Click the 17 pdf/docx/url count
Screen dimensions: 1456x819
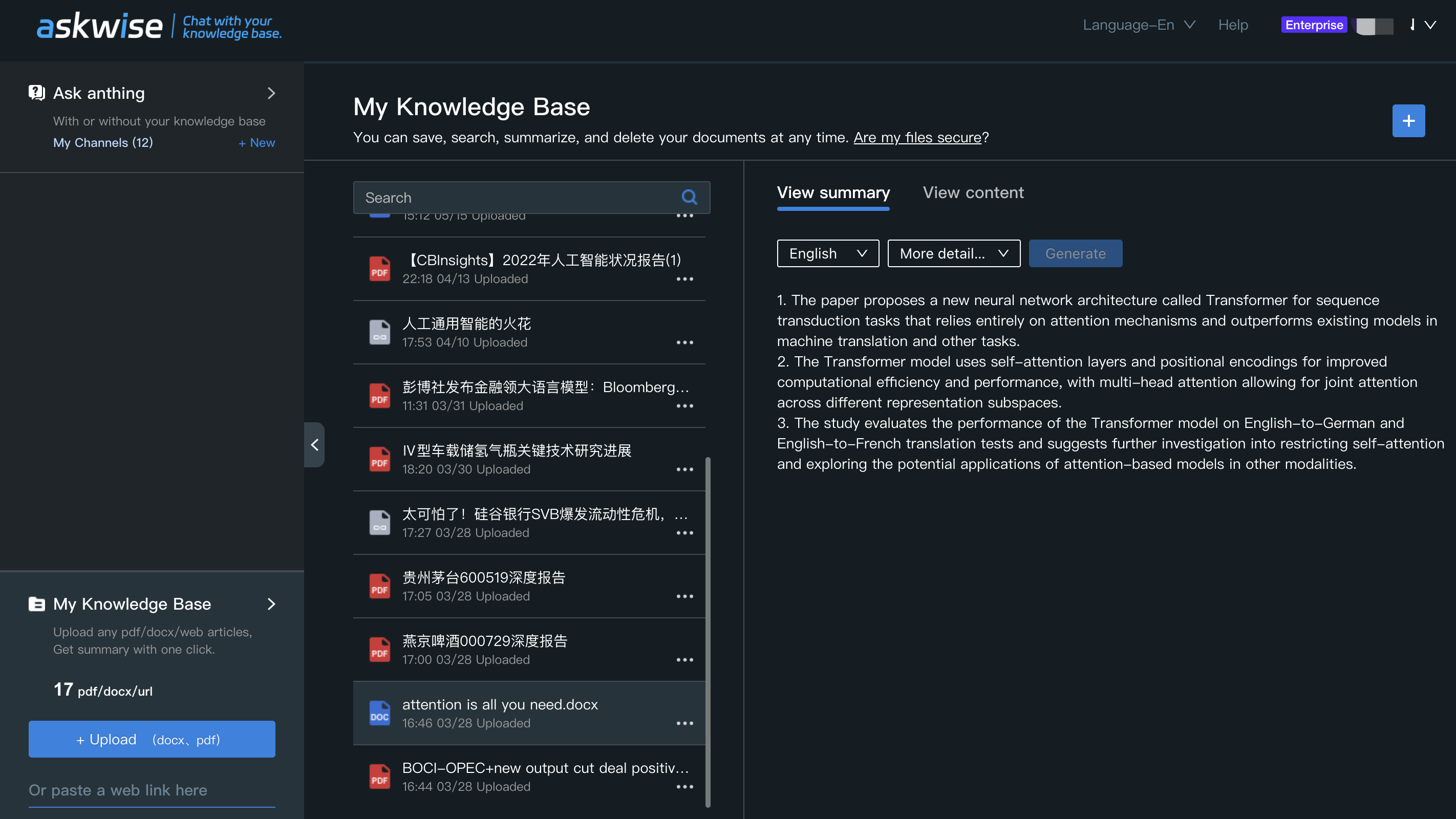pyautogui.click(x=103, y=690)
